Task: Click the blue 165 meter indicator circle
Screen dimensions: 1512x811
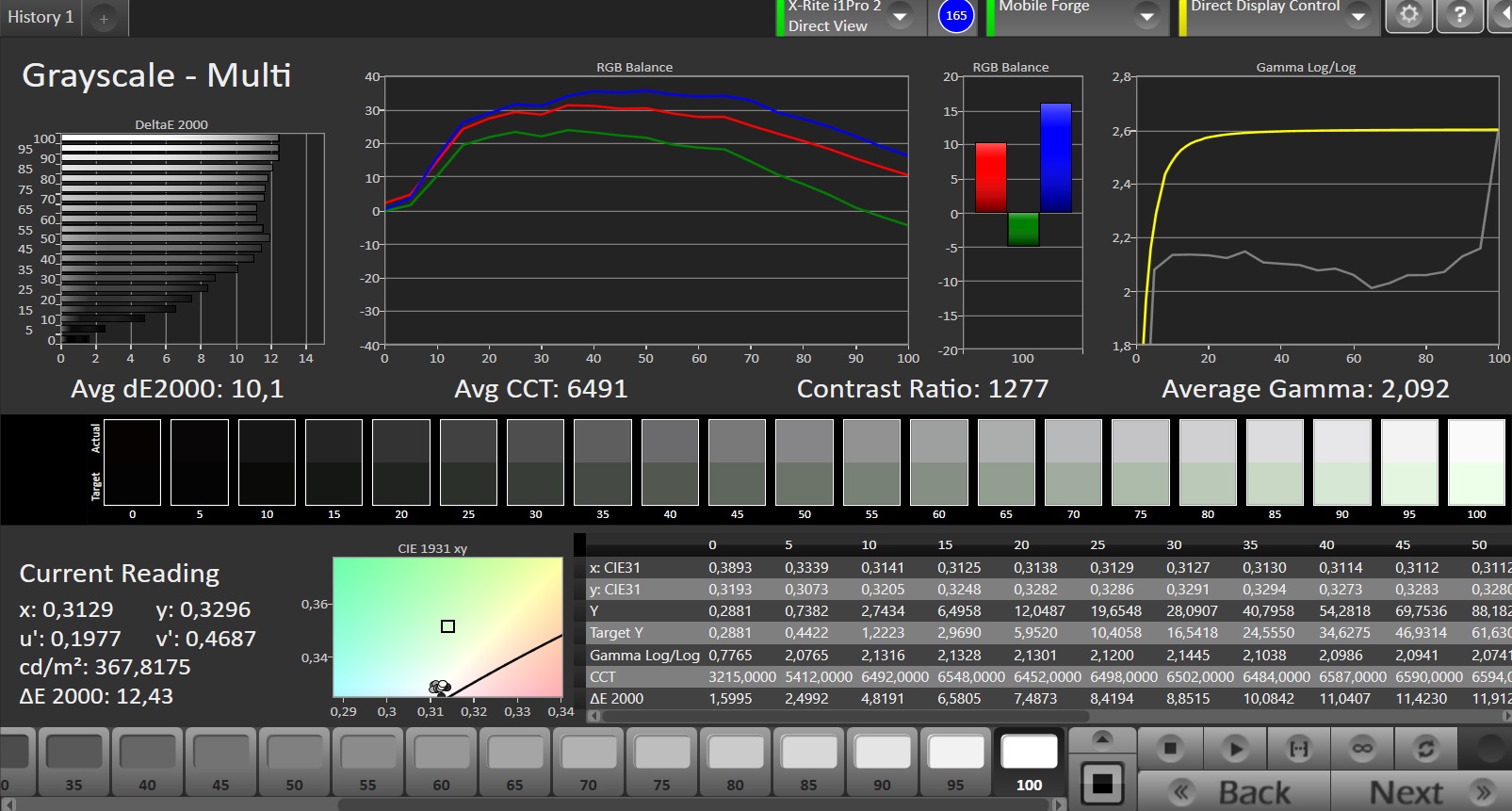Action: pos(956,15)
